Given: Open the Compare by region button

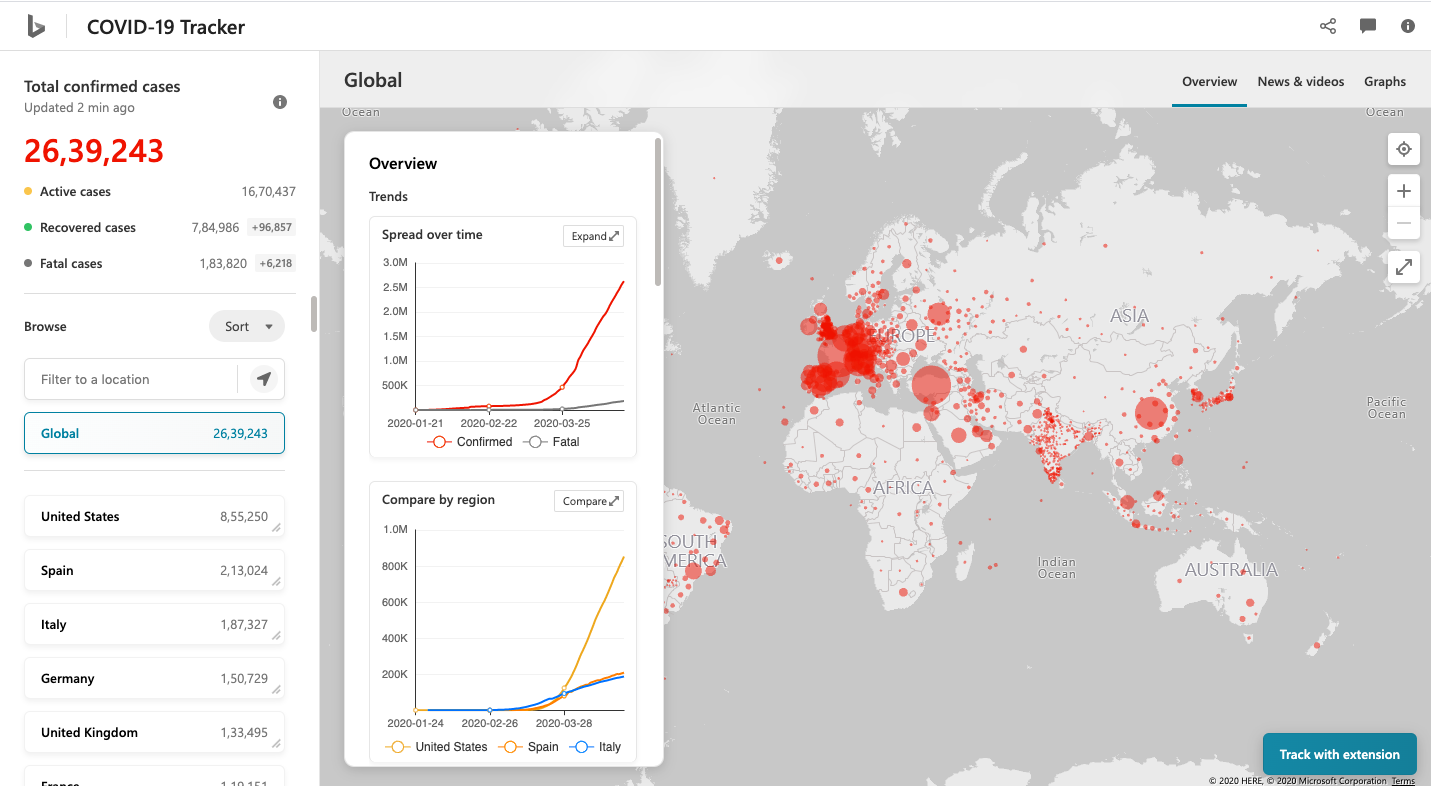Looking at the screenshot, I should tap(589, 501).
